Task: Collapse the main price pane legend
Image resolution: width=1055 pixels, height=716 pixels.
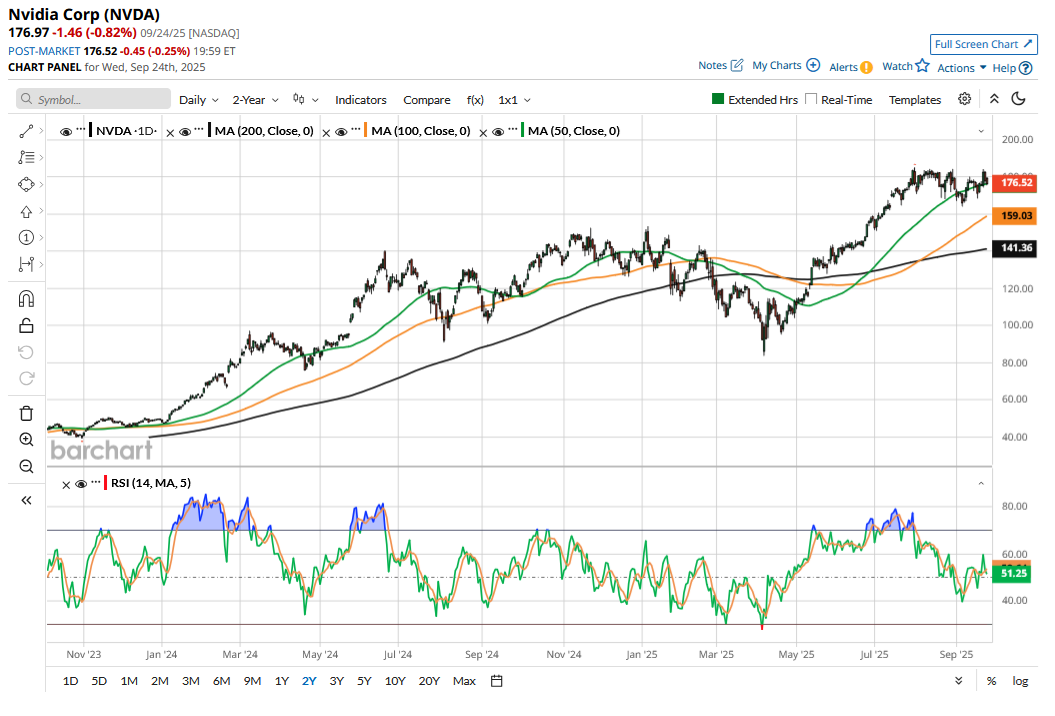Action: tap(981, 131)
